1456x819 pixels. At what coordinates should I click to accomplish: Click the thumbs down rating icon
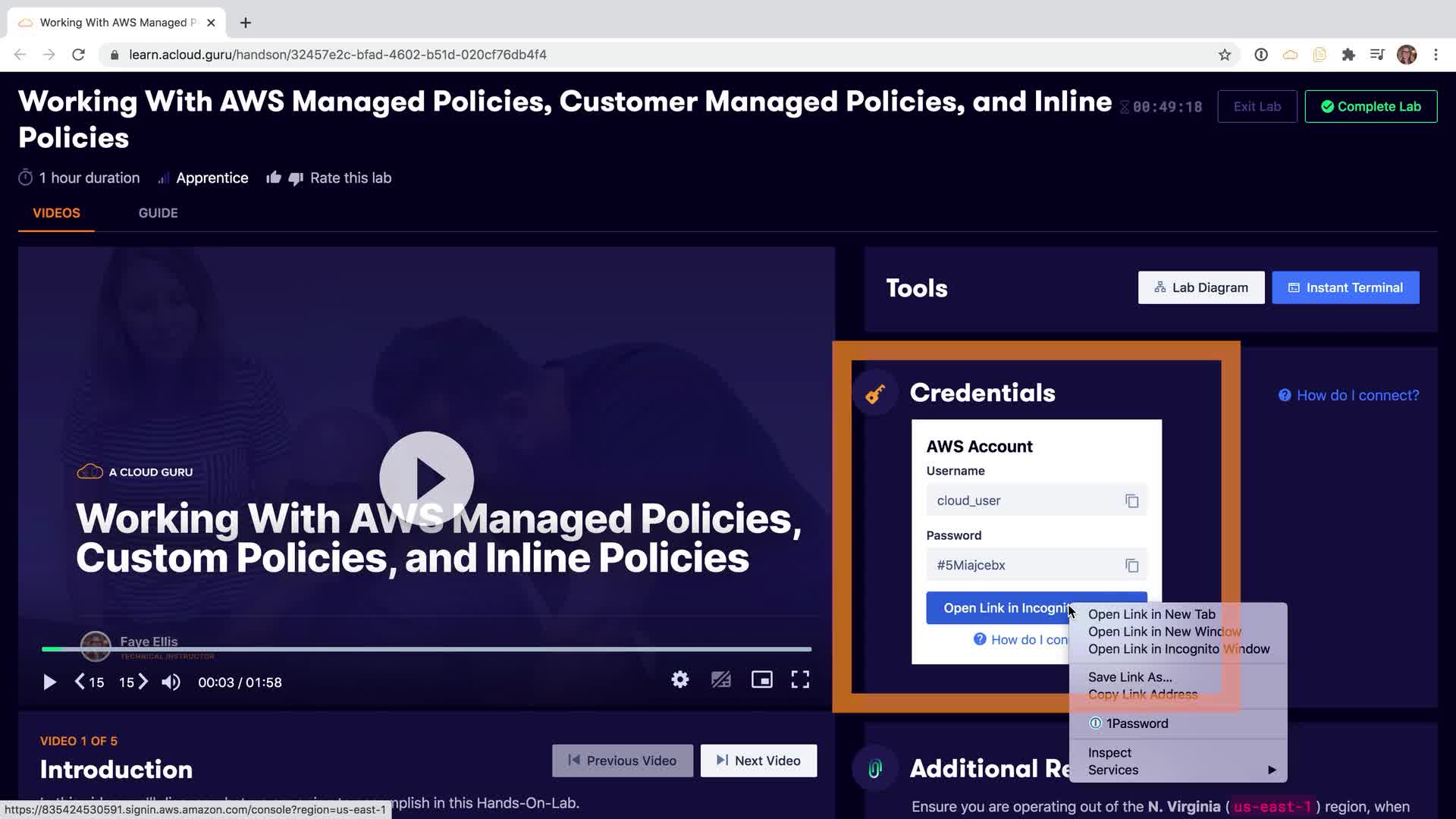coord(296,178)
